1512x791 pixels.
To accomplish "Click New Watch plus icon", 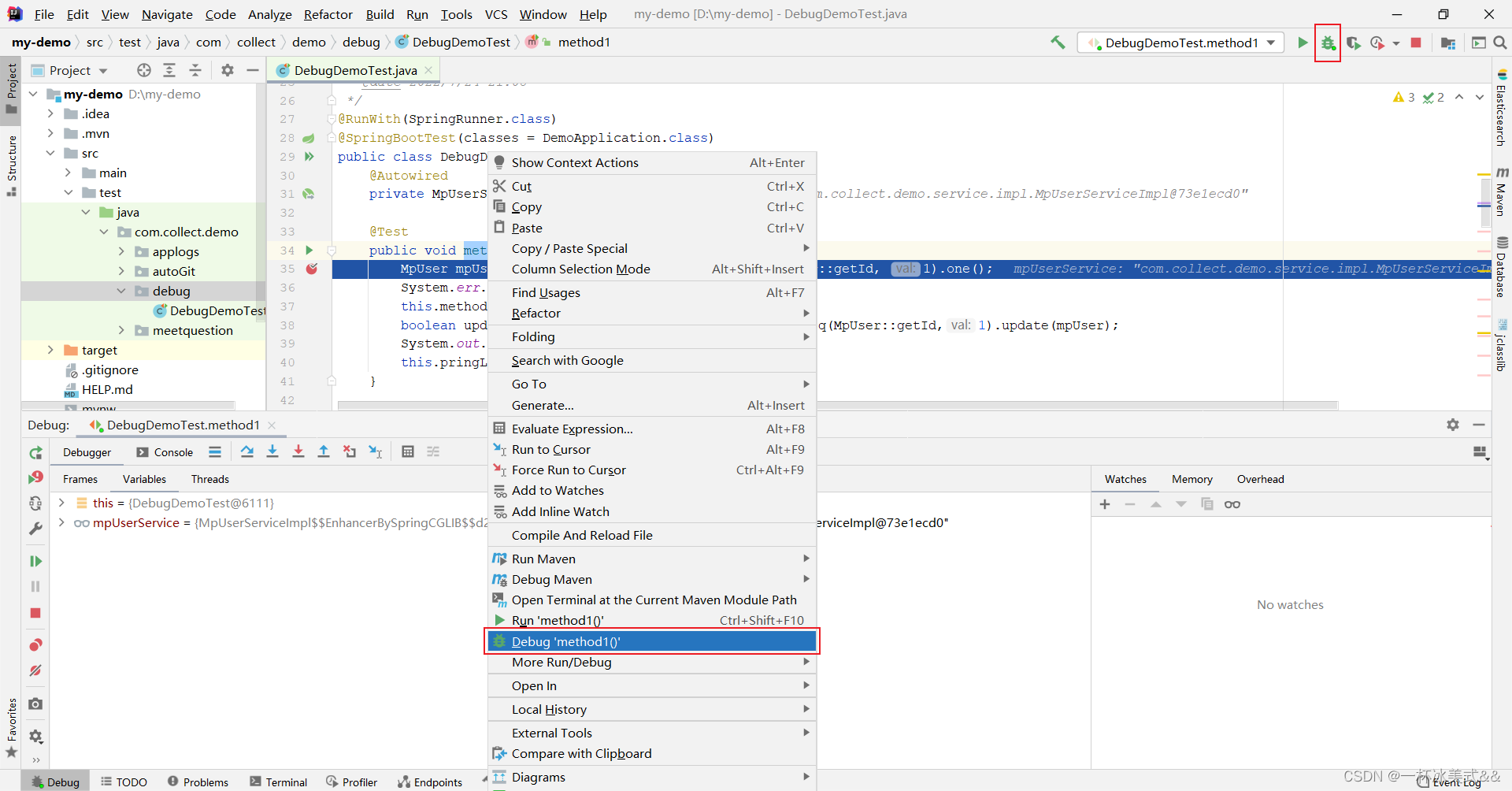I will pyautogui.click(x=1105, y=504).
